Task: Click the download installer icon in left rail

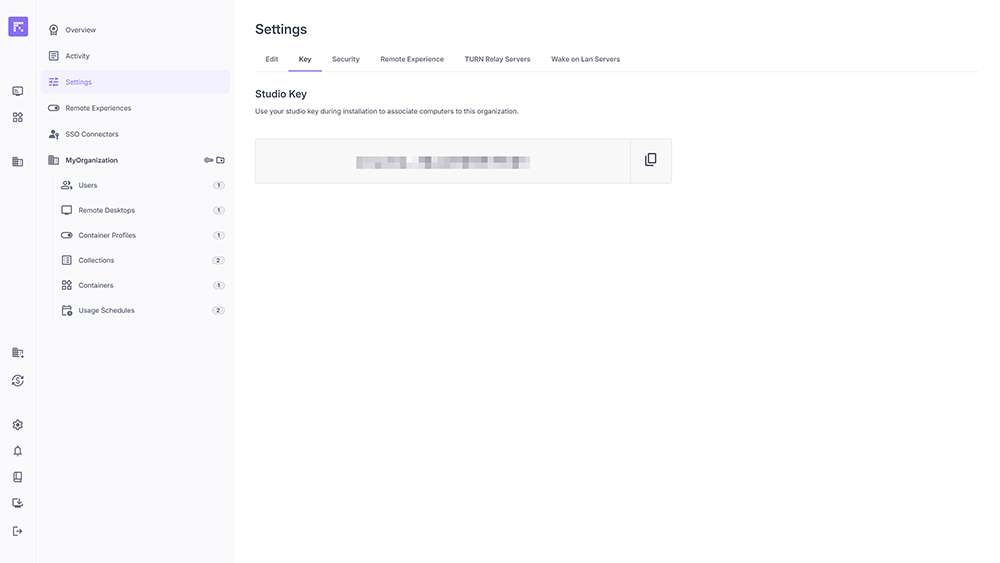Action: pyautogui.click(x=18, y=503)
